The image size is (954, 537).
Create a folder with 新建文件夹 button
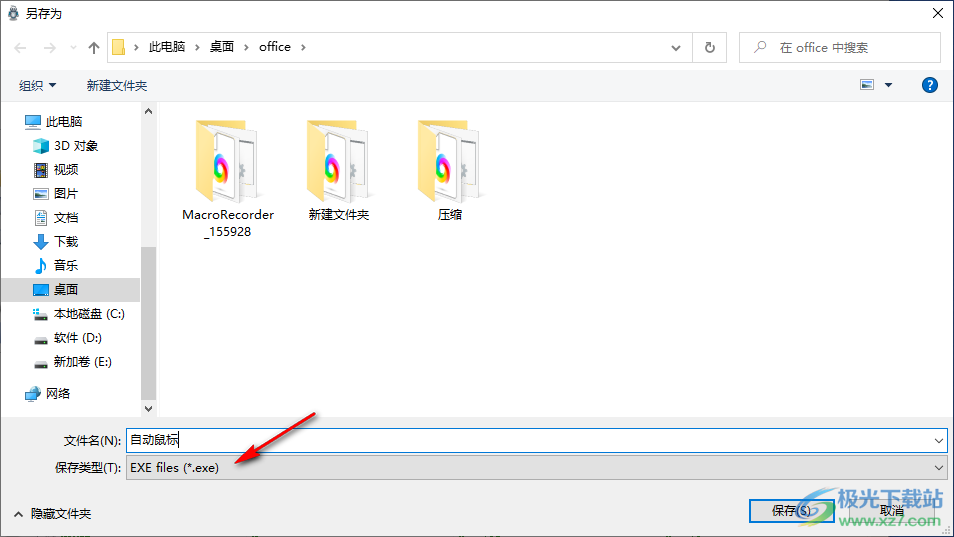[x=117, y=85]
